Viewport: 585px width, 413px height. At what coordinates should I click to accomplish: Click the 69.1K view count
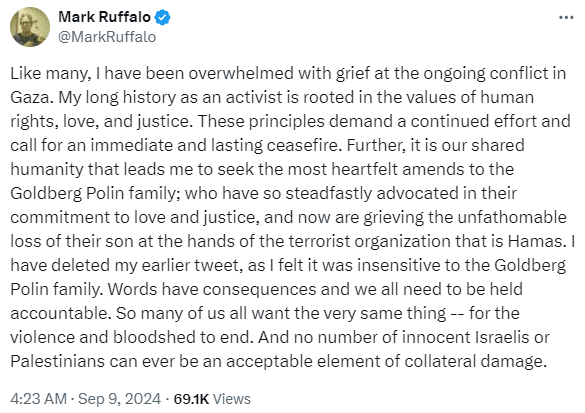point(191,399)
